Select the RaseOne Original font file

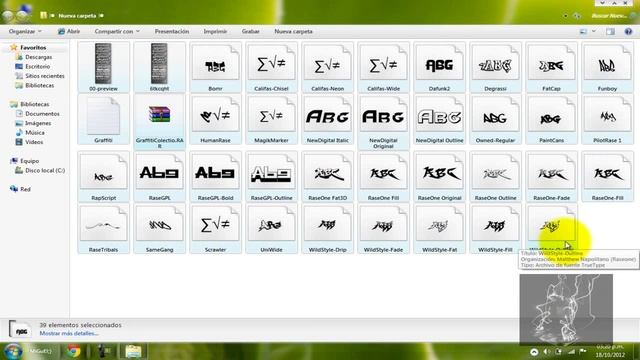click(x=439, y=176)
